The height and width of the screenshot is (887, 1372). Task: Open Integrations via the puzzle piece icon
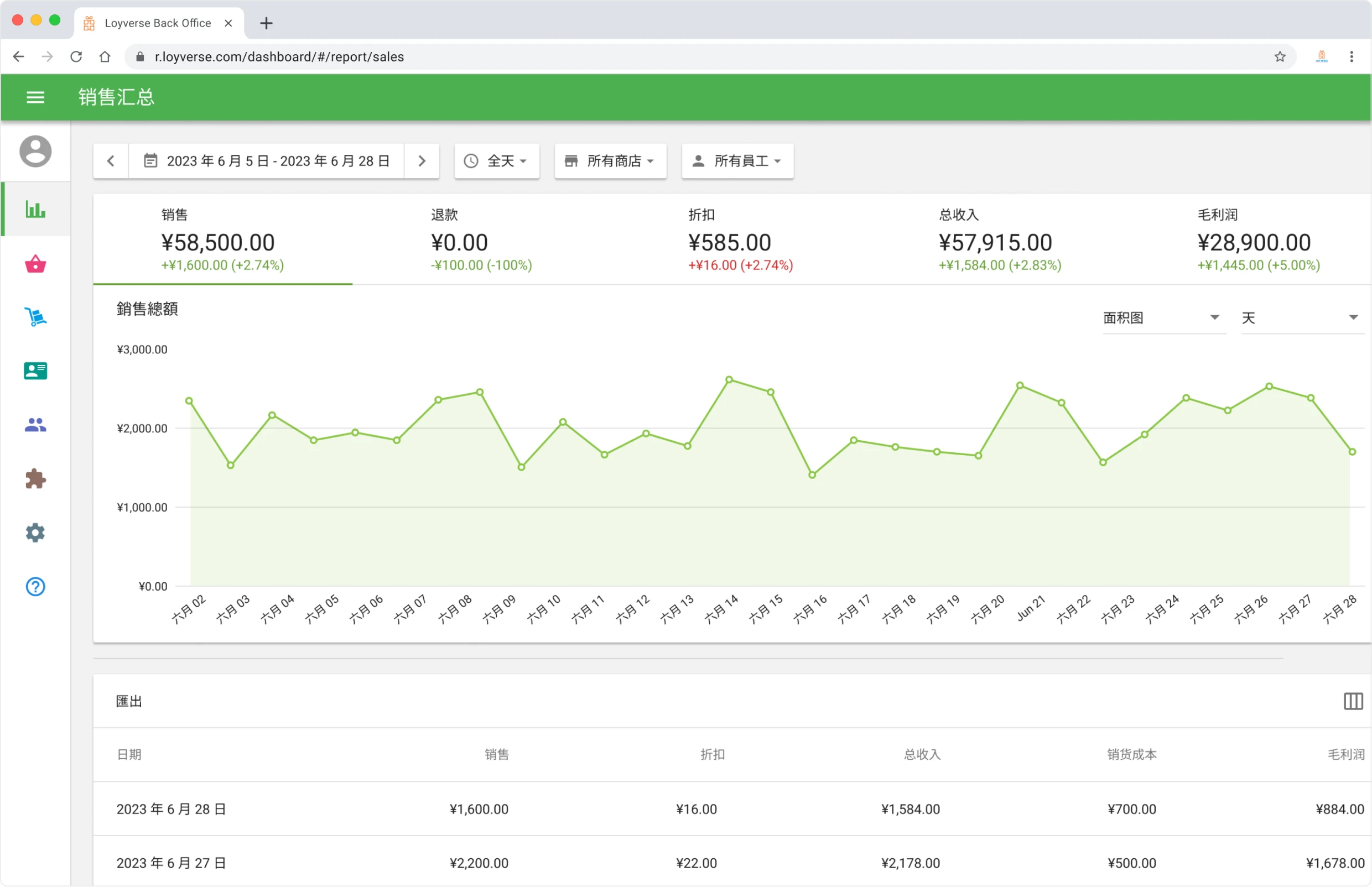coord(35,479)
